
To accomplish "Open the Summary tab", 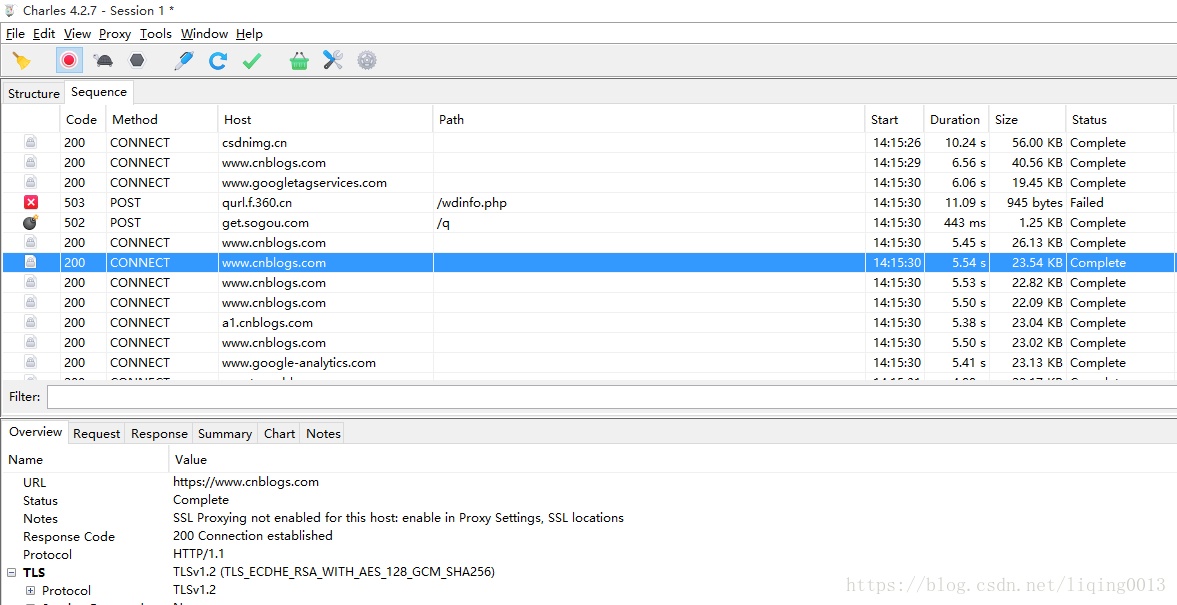I will [224, 433].
